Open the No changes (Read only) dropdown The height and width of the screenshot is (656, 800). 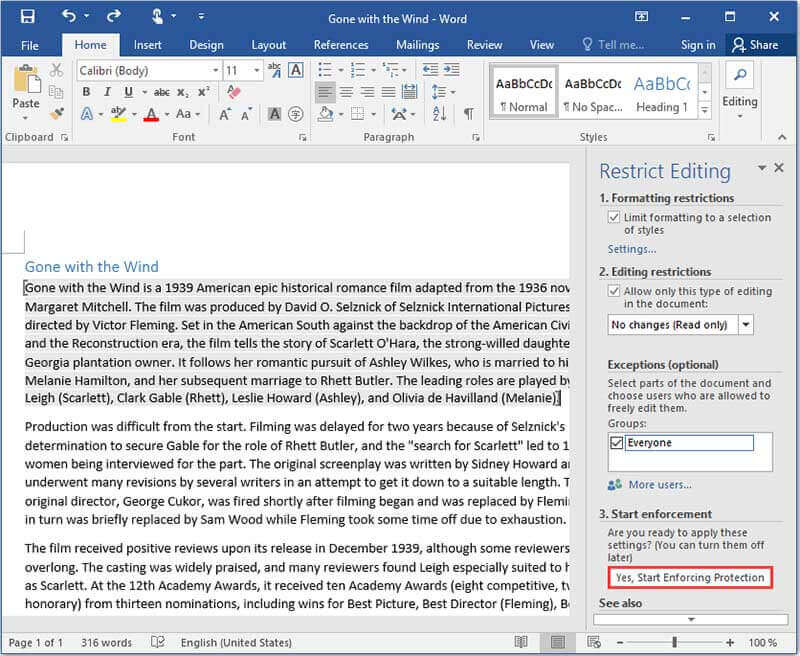pyautogui.click(x=745, y=324)
